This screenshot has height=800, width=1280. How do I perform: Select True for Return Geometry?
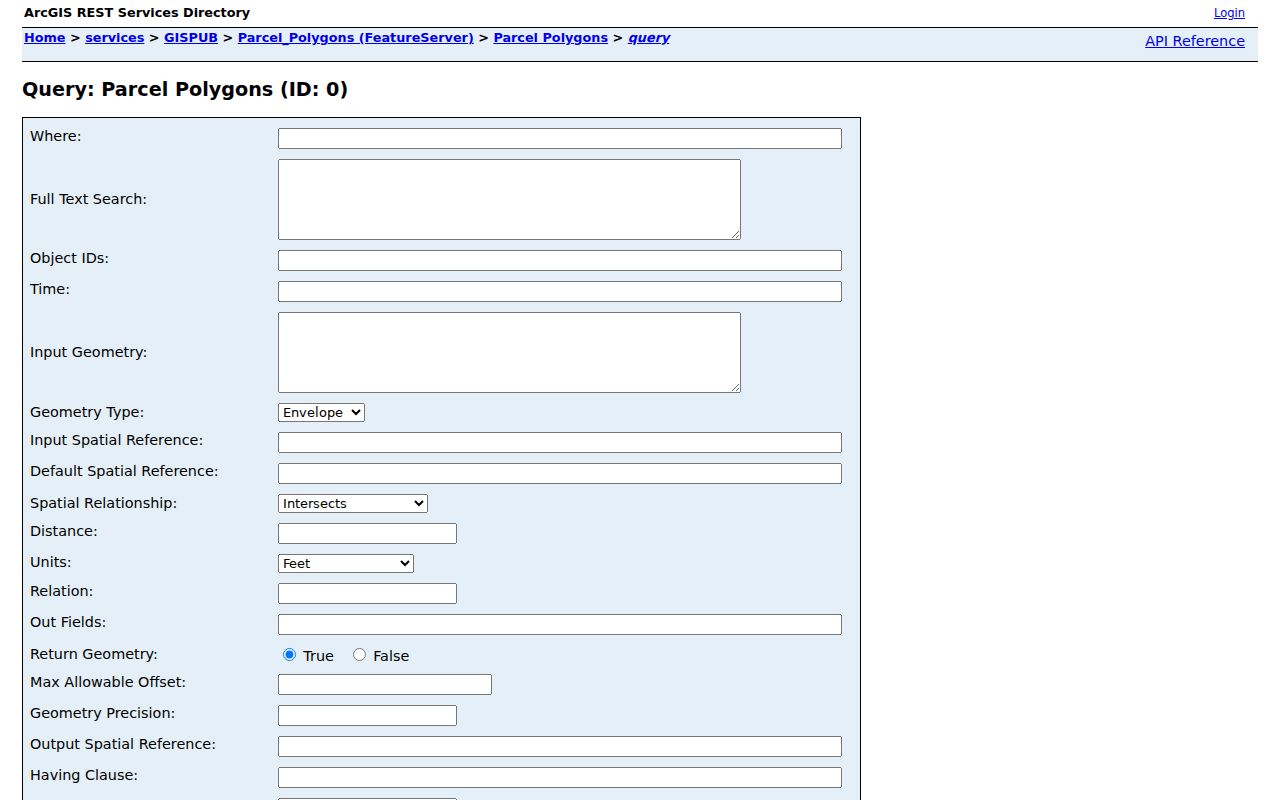point(290,655)
